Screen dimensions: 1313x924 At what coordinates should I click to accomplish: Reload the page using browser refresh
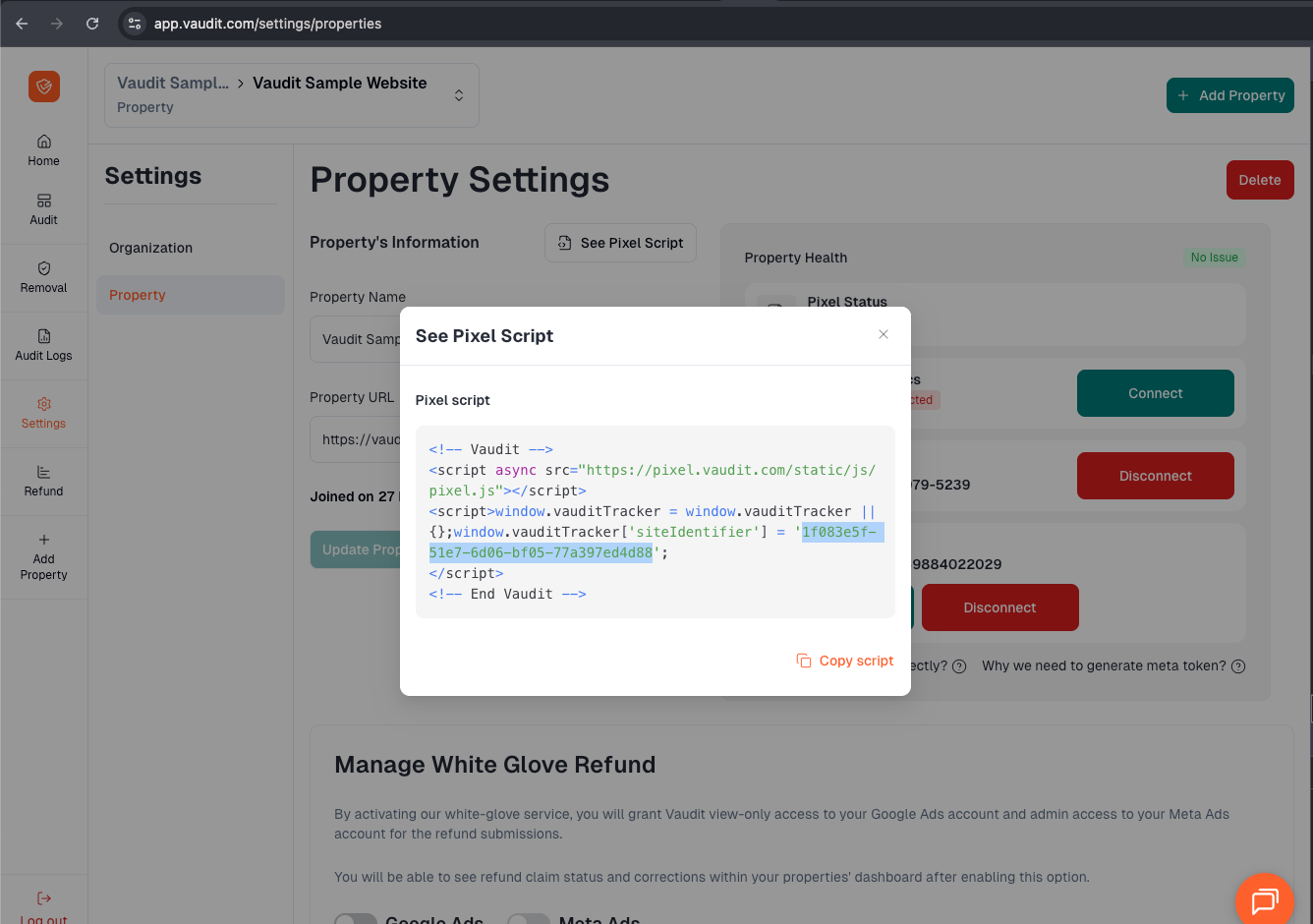(92, 24)
